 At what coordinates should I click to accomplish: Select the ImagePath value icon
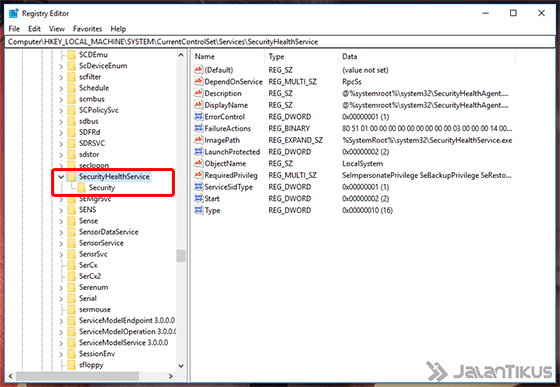coord(198,140)
